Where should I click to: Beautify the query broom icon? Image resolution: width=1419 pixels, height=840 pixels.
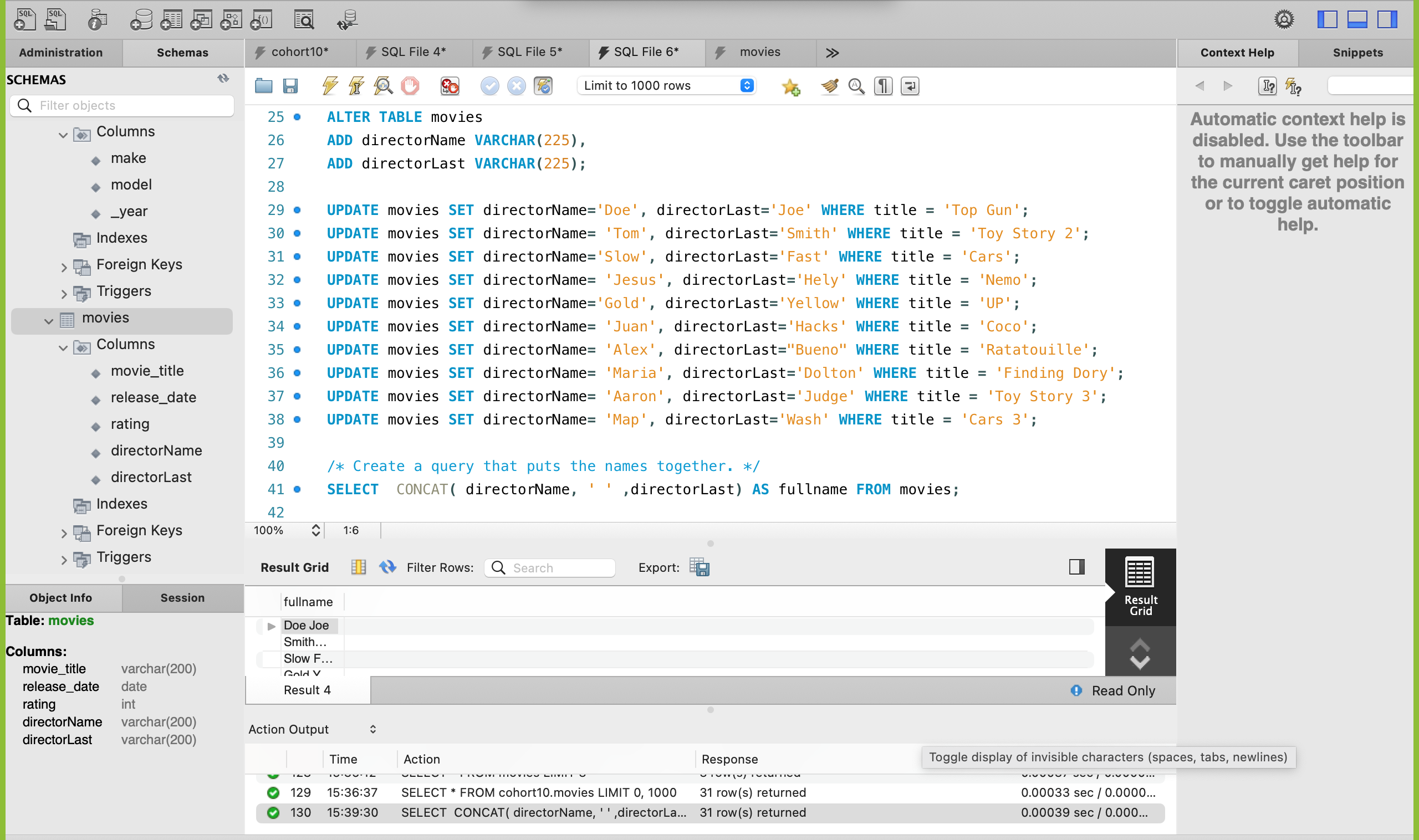tap(830, 86)
